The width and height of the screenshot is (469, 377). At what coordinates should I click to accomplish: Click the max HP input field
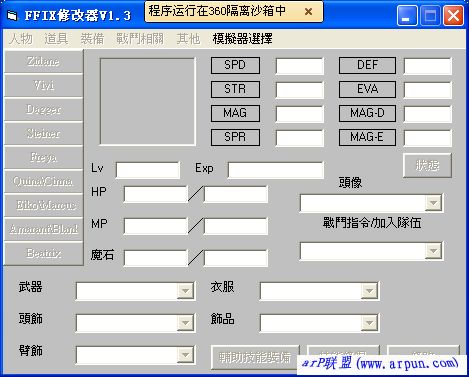click(x=236, y=194)
